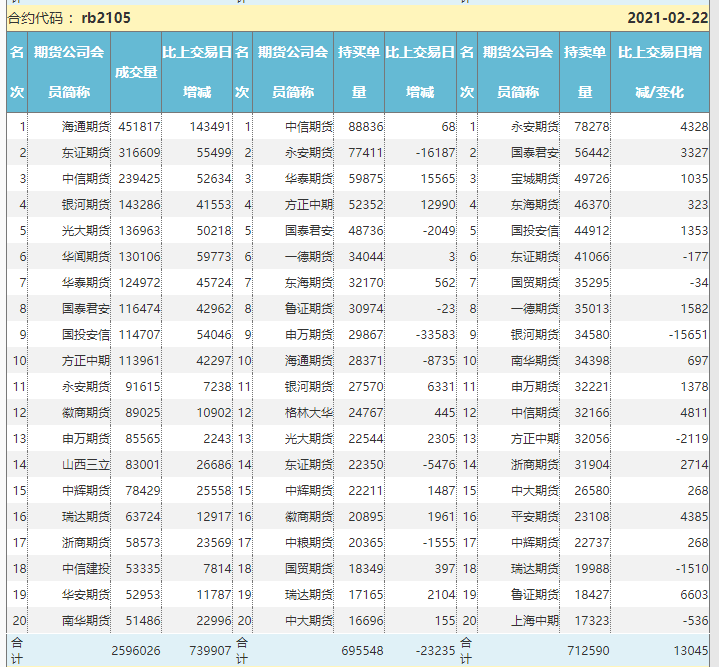Click short position 56442

[x=592, y=153]
